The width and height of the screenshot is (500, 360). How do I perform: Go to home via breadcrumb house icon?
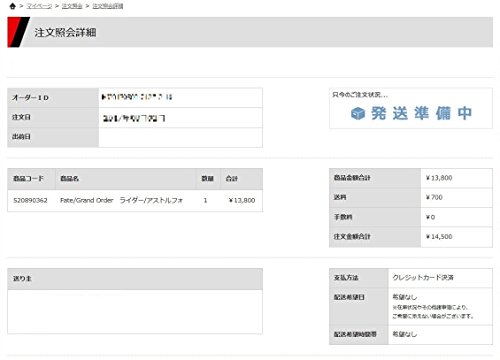13,6
